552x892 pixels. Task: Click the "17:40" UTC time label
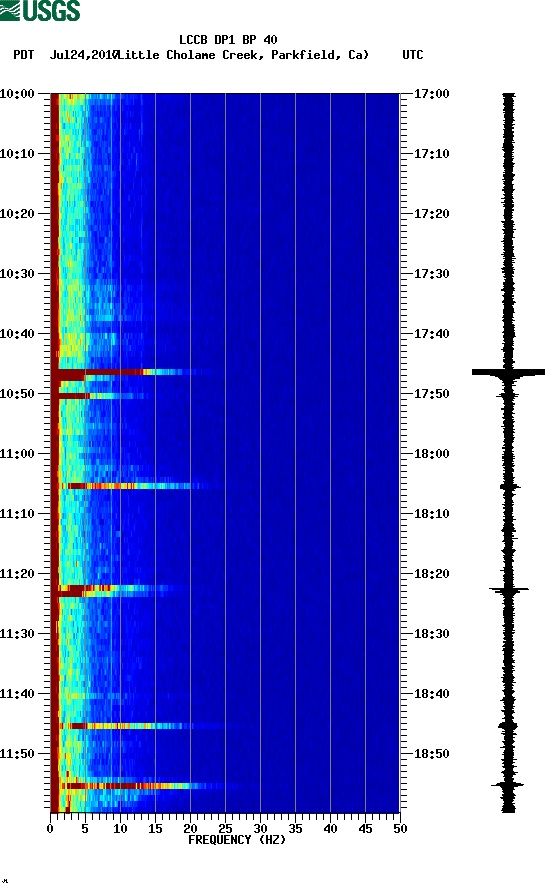point(431,333)
